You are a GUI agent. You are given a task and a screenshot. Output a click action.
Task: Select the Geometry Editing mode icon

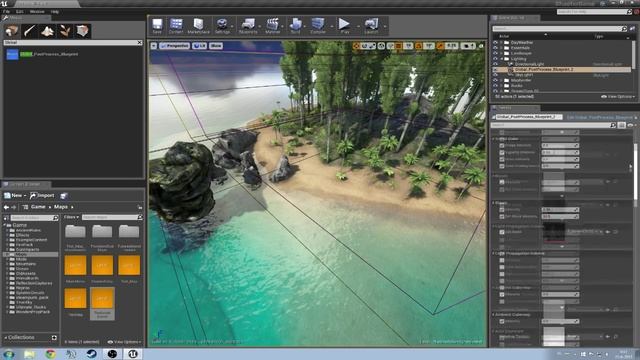[x=82, y=31]
